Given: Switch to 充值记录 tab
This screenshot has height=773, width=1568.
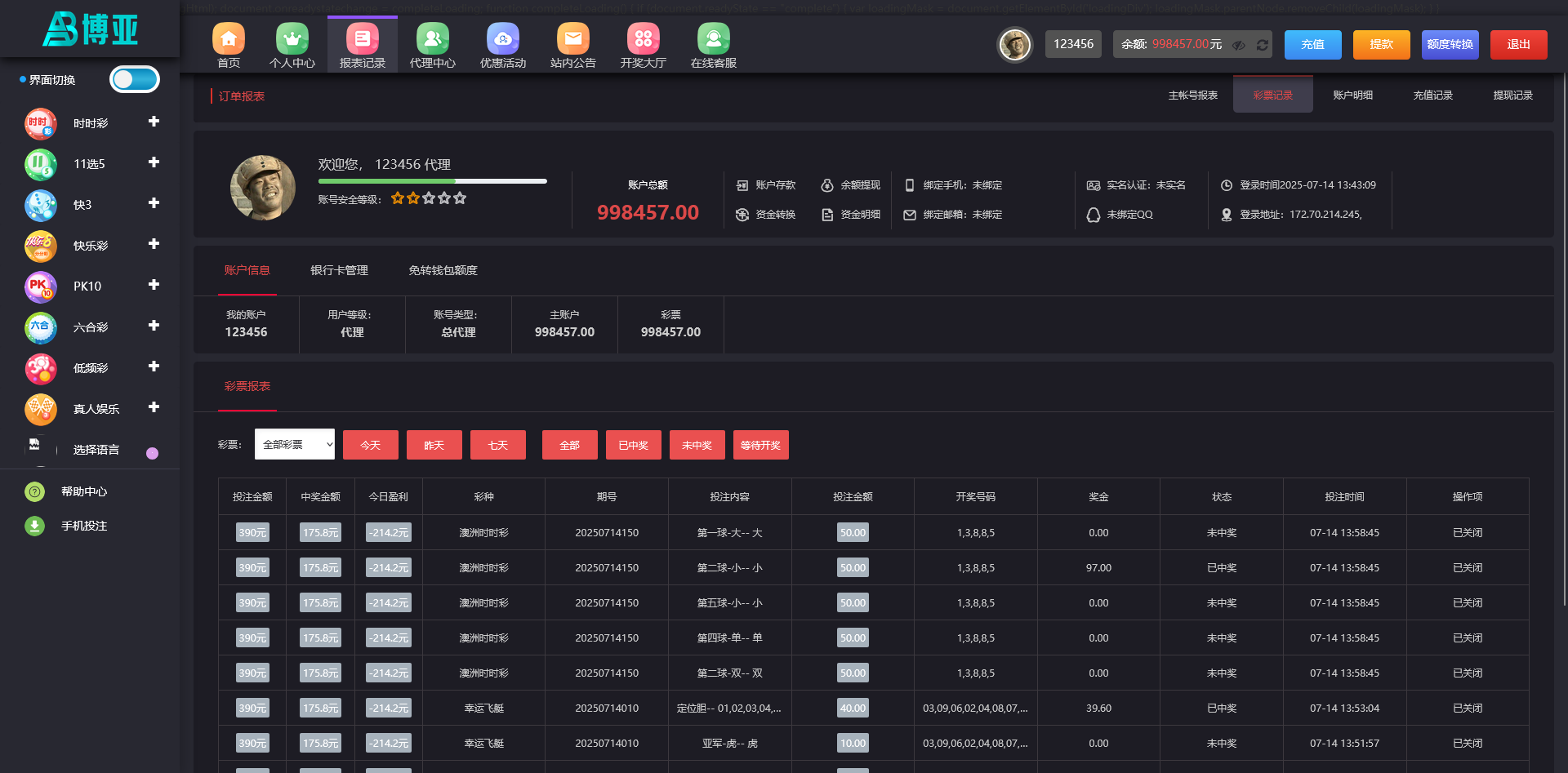Looking at the screenshot, I should (x=1432, y=96).
